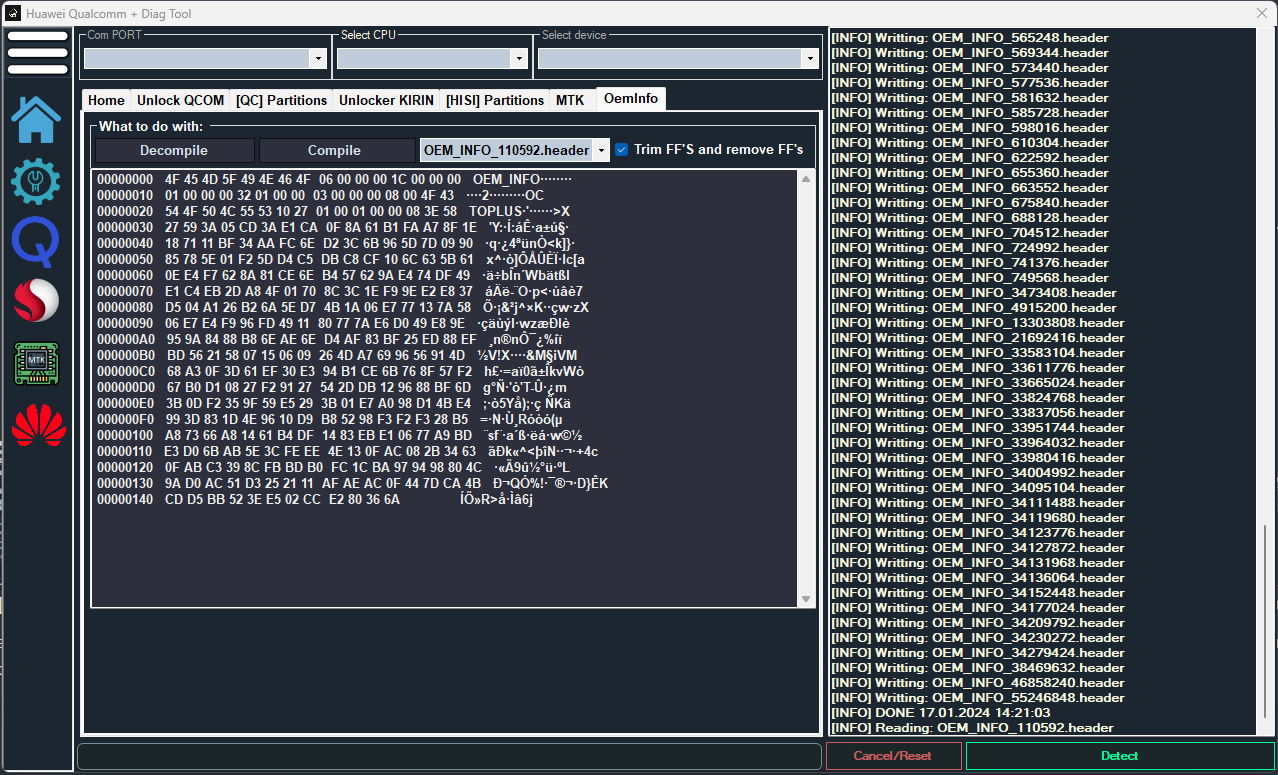Click the empty status field beside Cancel/Reset
Screen dimensions: 1278x775
449,756
